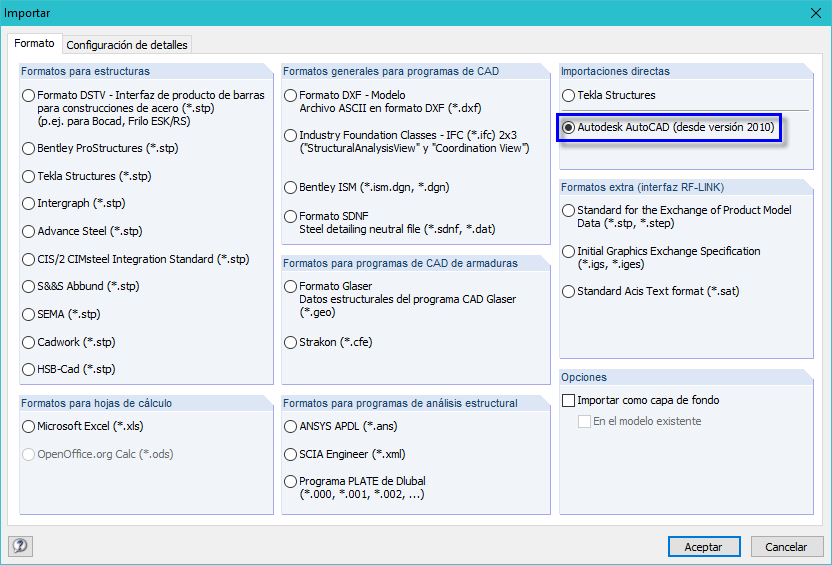Screen dimensions: 832x565
Task: Select Formato Glaser (*.geo) option
Action: (290, 286)
